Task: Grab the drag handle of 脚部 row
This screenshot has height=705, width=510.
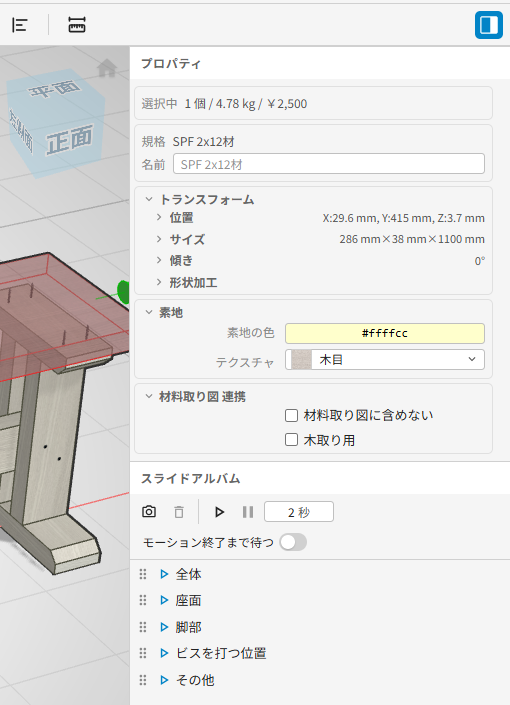Action: click(x=143, y=627)
